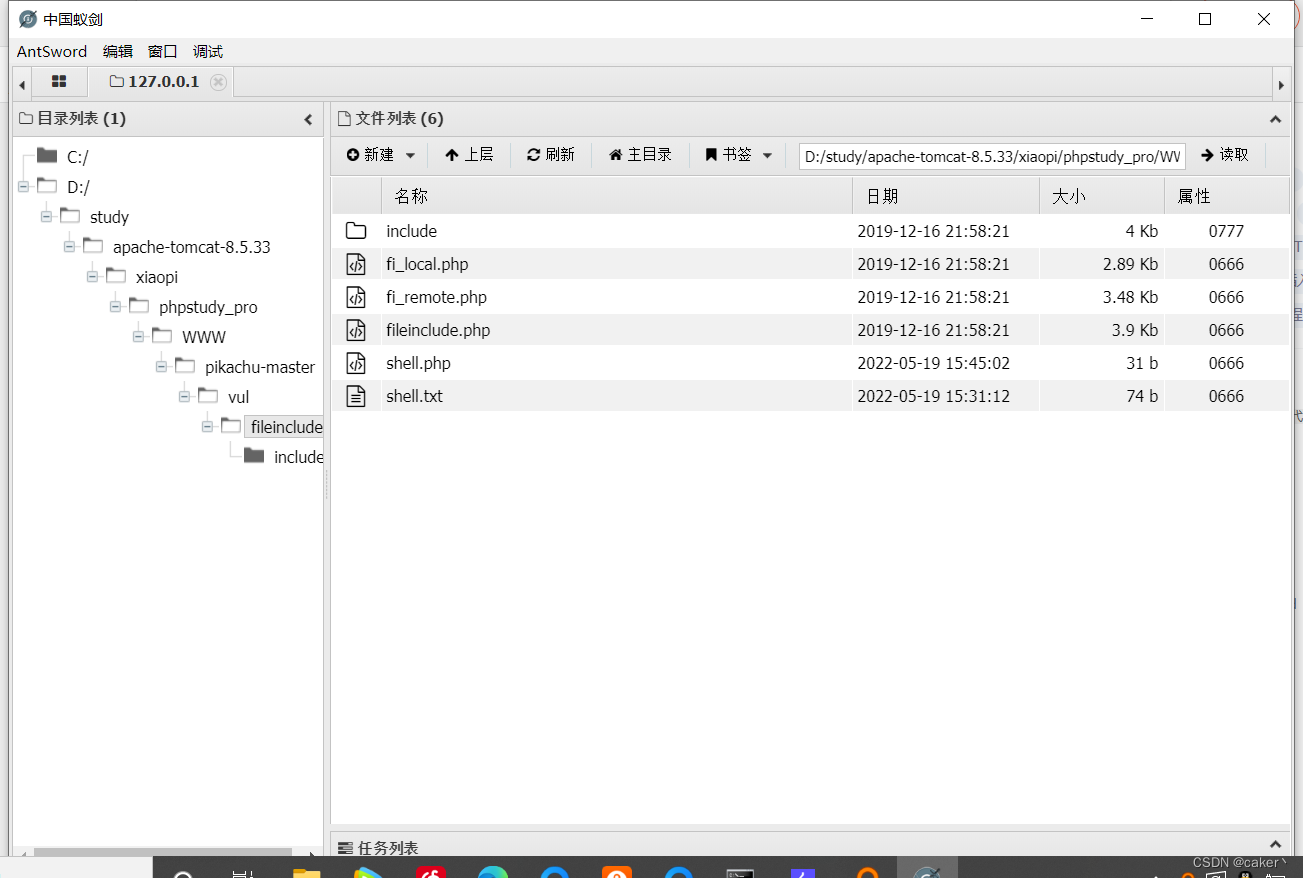Expand the 任务列表 panel chevron
The height and width of the screenshot is (878, 1303).
[x=1275, y=845]
